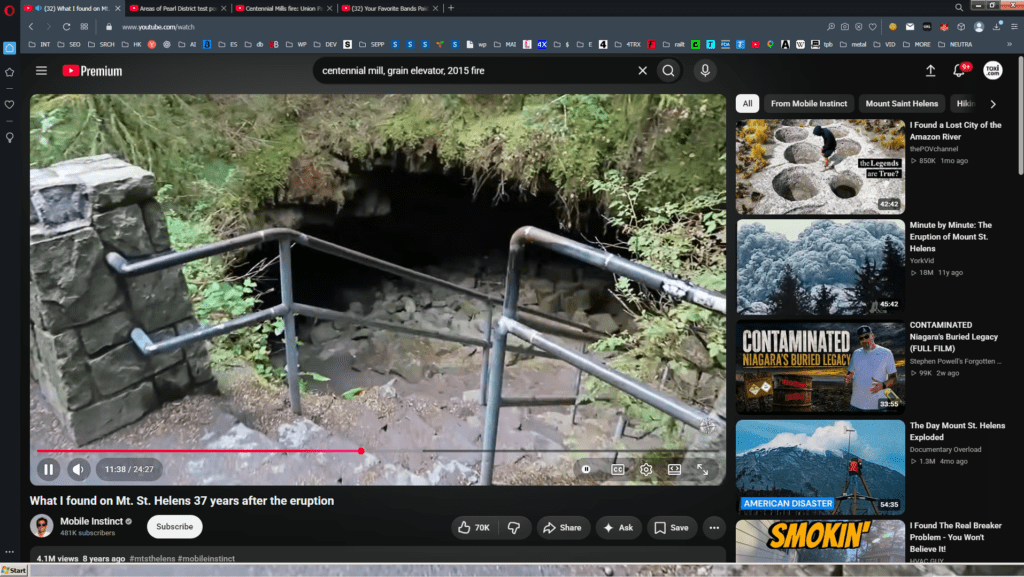Viewport: 1024px width, 577px height.
Task: Open the browser downloads icon
Action: click(997, 27)
